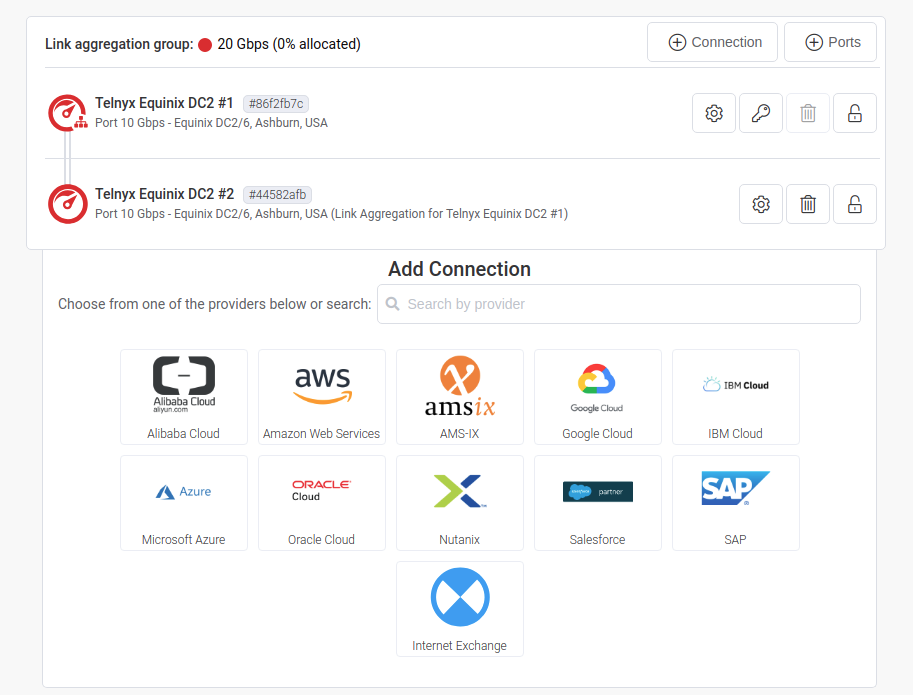Delete Telnyx Equinix DC2 #2 via trash icon

pos(808,204)
